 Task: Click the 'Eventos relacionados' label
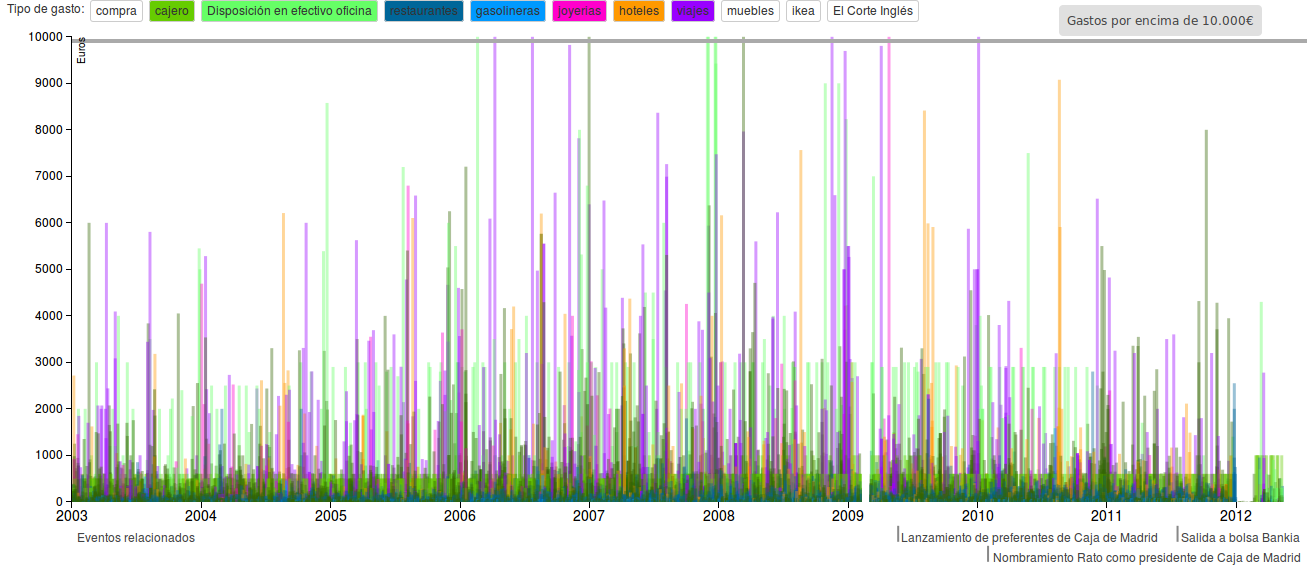click(136, 538)
